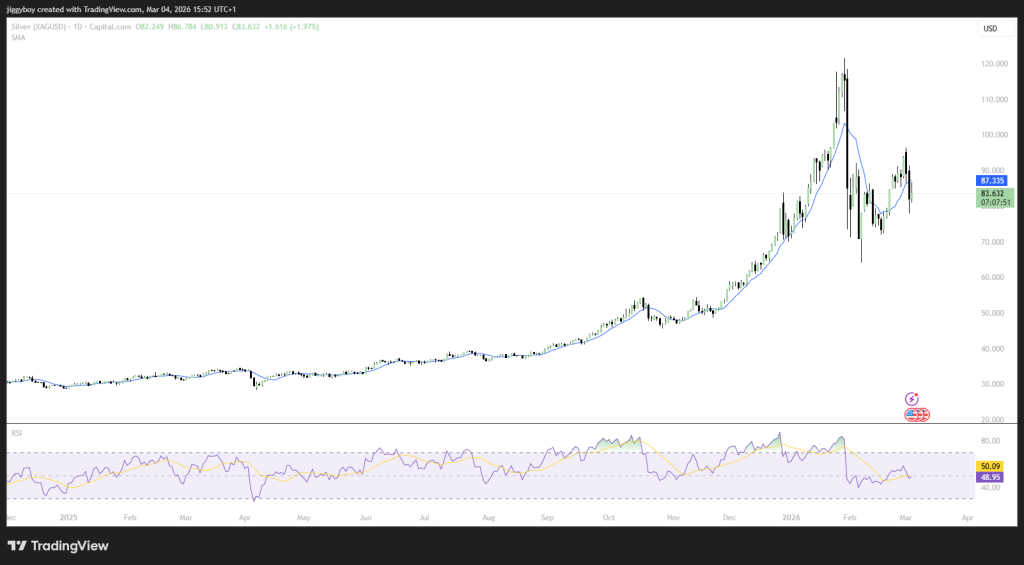Click the 120.000 price axis level
Image resolution: width=1024 pixels, height=565 pixels.
(x=993, y=64)
